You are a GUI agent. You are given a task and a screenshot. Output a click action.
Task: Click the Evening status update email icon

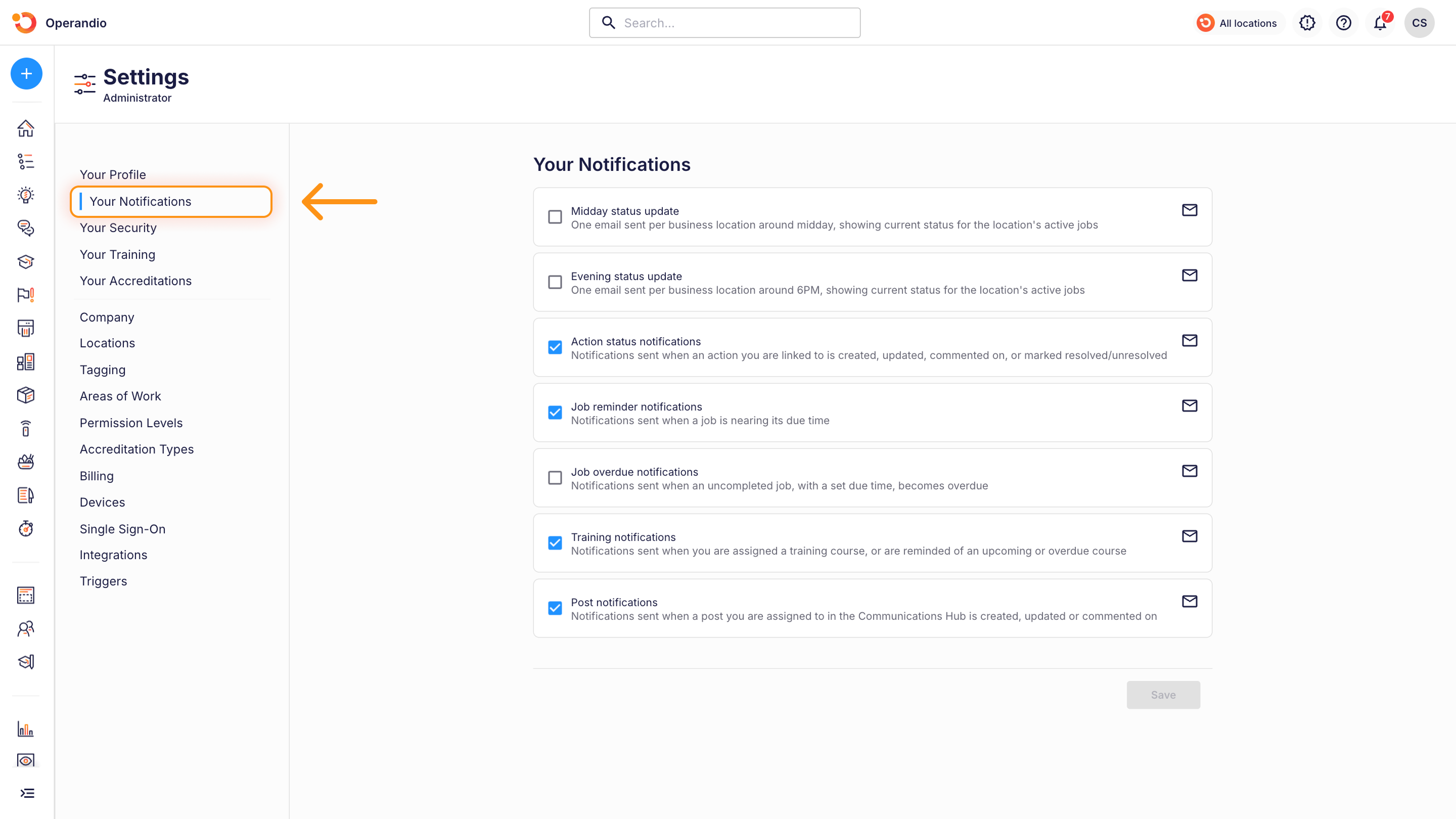click(x=1190, y=275)
